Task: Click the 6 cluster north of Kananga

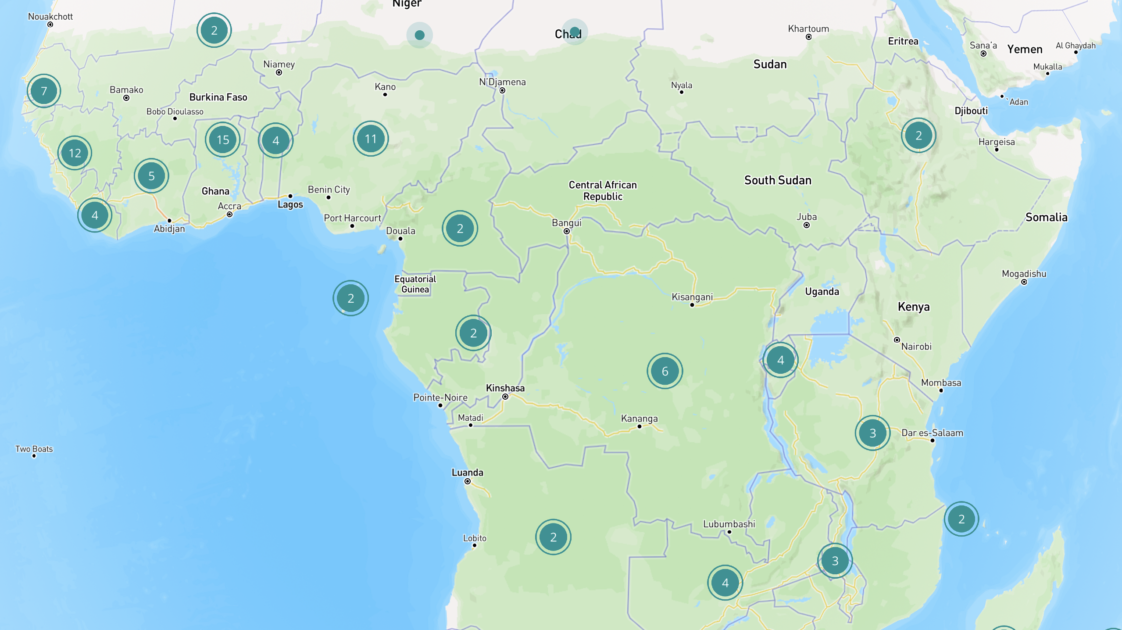Action: [665, 371]
